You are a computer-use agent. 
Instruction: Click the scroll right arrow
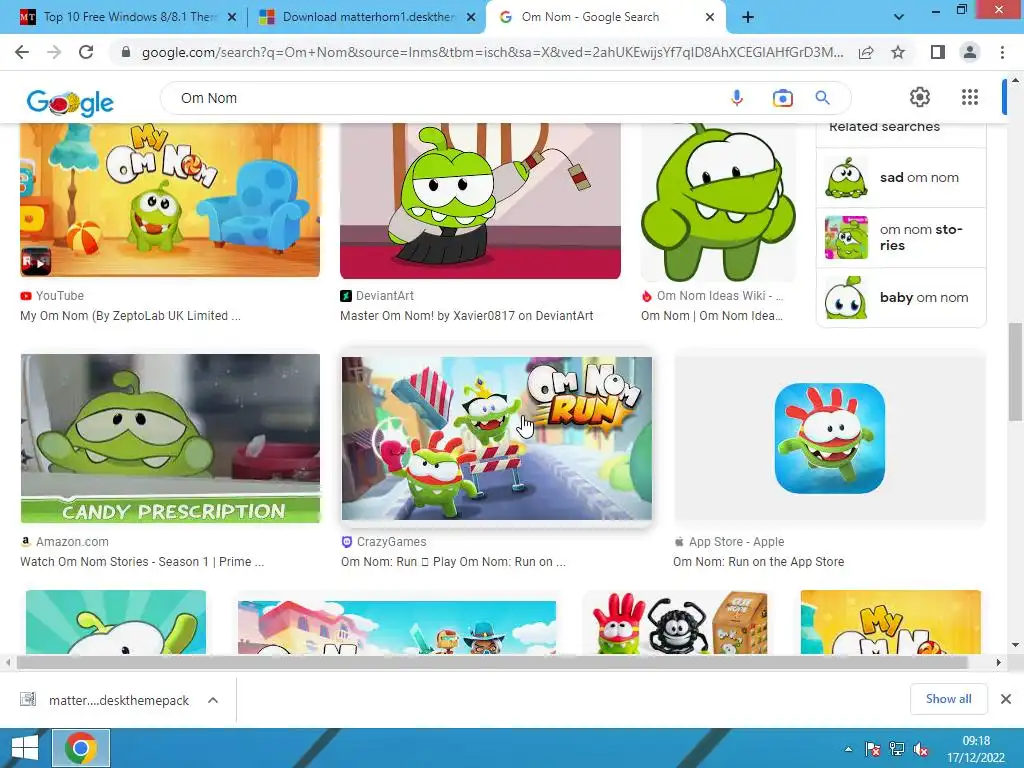point(999,662)
